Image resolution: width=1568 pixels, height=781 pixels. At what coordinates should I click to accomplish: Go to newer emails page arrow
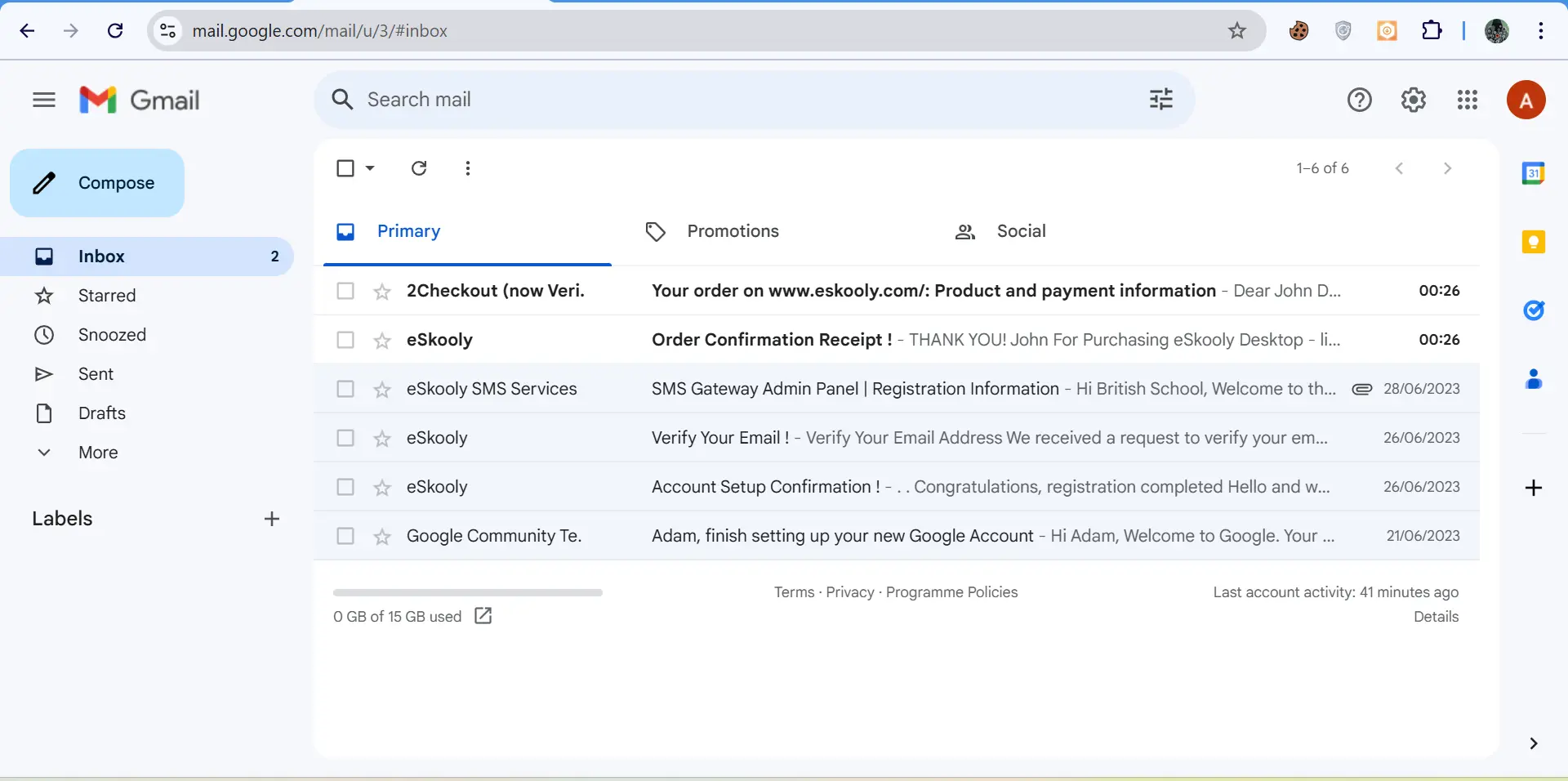point(1399,168)
